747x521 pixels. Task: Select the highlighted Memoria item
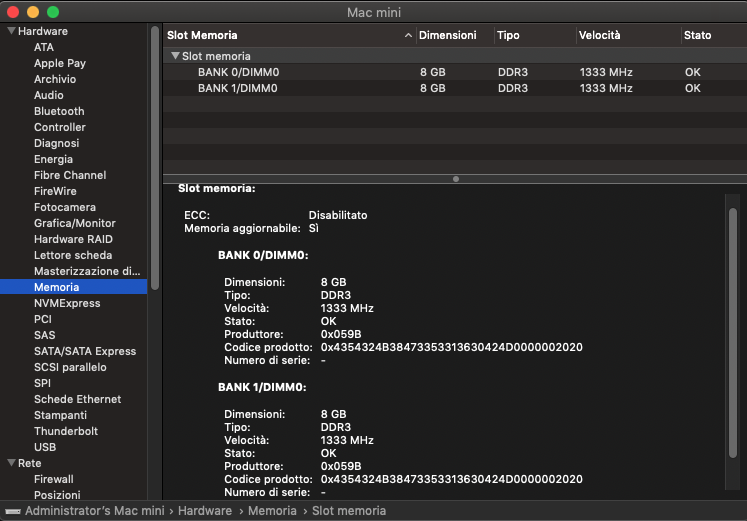[73, 287]
